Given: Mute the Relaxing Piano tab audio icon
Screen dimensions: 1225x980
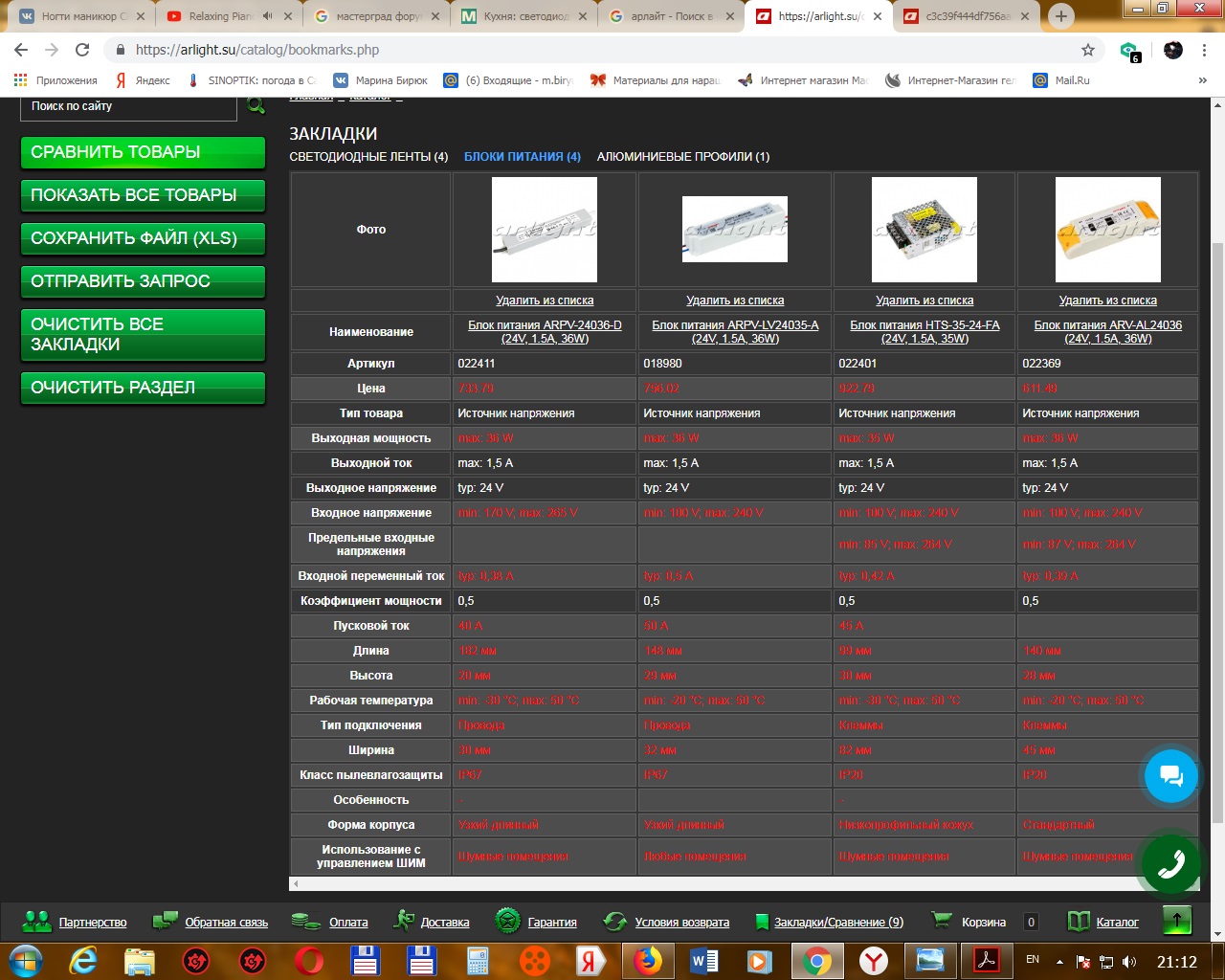Looking at the screenshot, I should pyautogui.click(x=267, y=16).
